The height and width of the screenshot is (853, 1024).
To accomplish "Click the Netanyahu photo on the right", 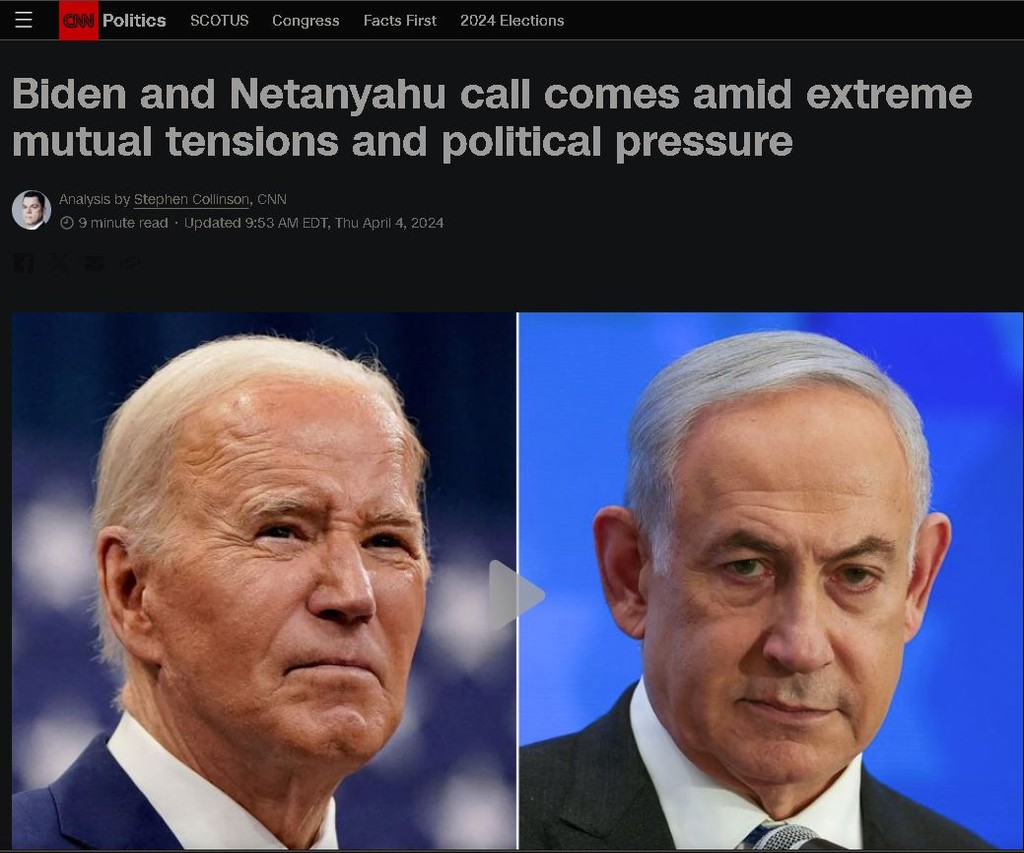I will tap(771, 581).
